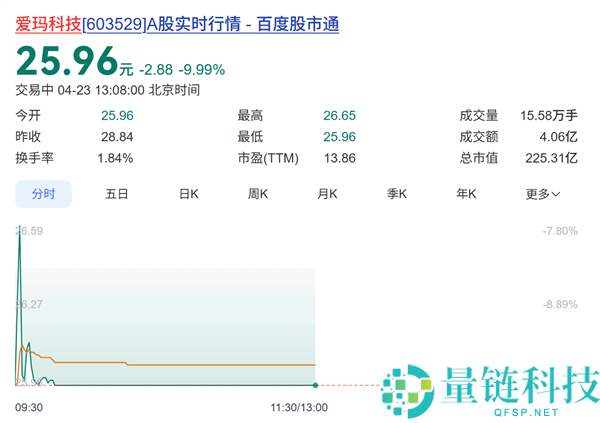Select the 分时 chart tab
Image resolution: width=600 pixels, height=423 pixels.
point(44,194)
